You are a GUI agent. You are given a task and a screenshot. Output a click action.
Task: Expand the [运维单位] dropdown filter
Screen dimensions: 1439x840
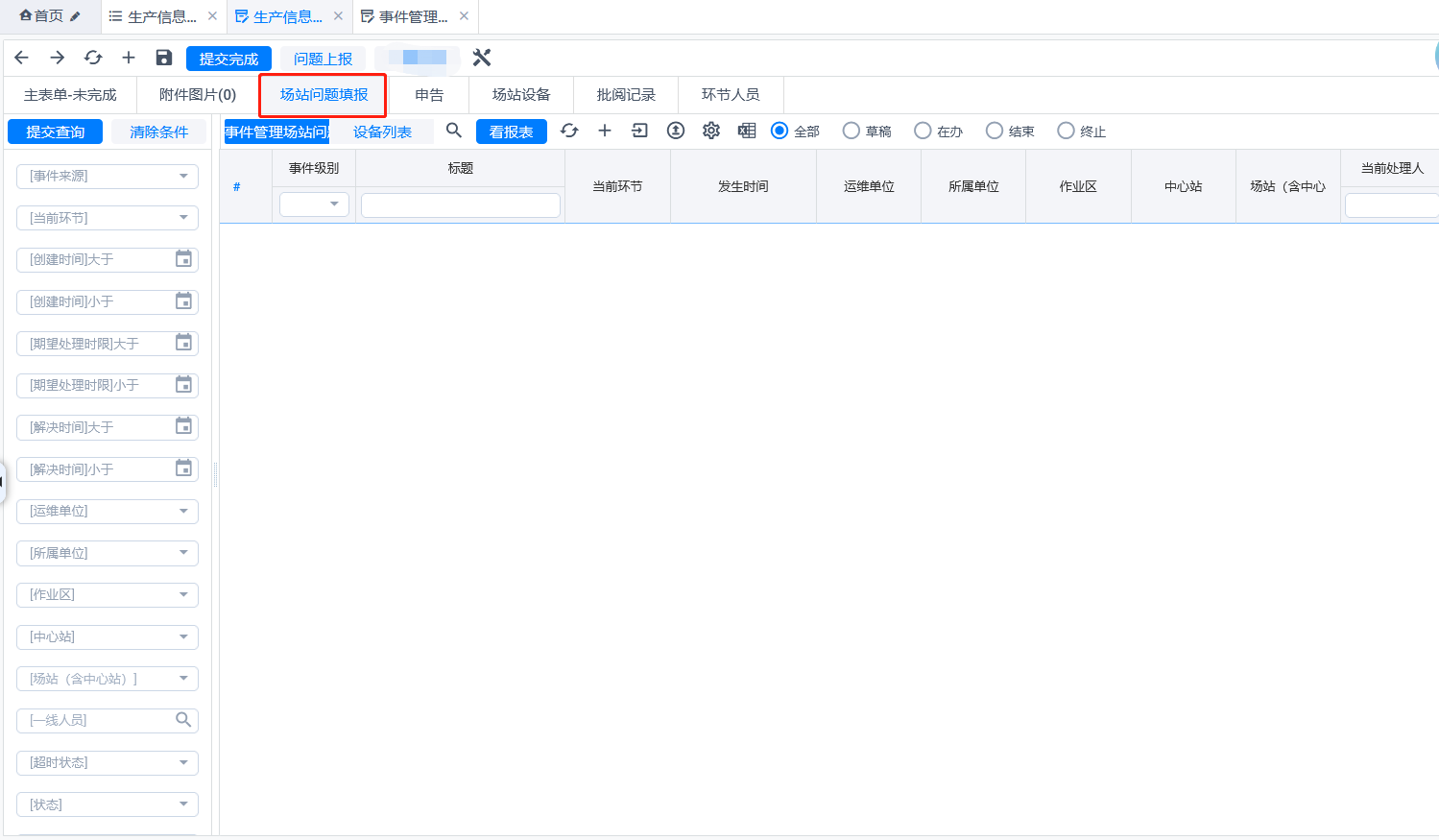click(x=108, y=512)
